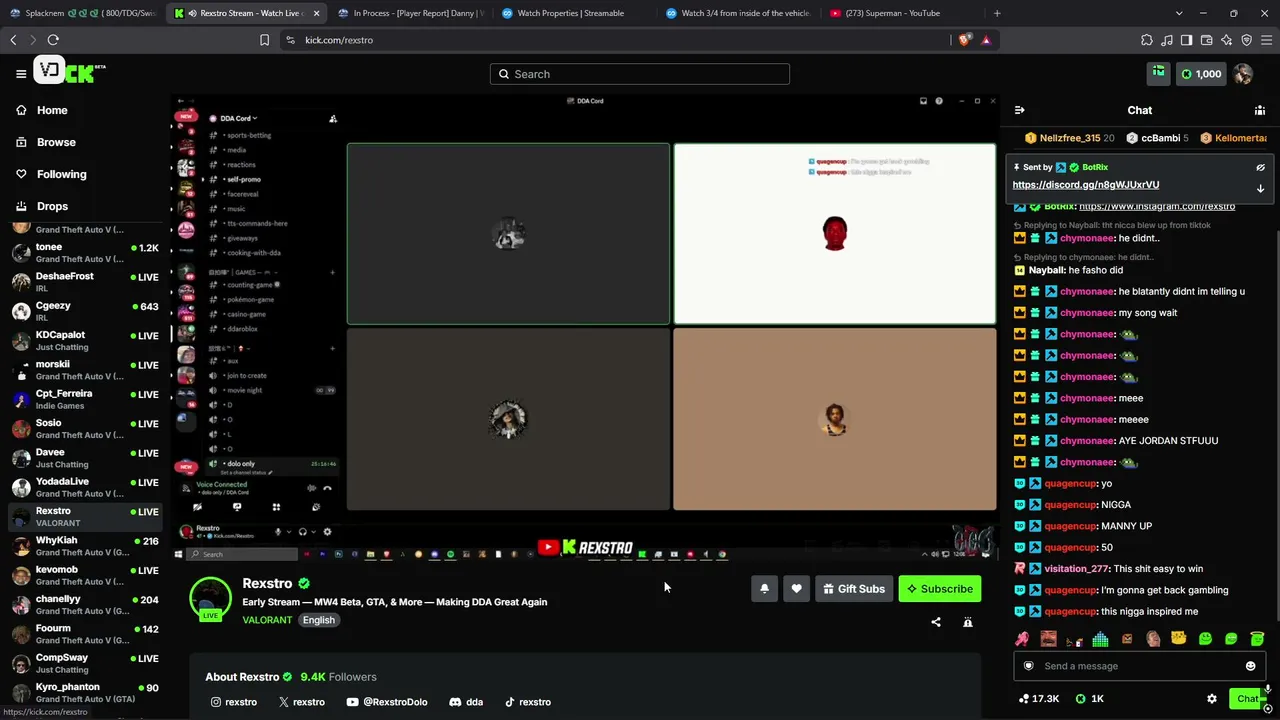The image size is (1280, 720).
Task: Send message with Chat button
Action: tap(1248, 699)
